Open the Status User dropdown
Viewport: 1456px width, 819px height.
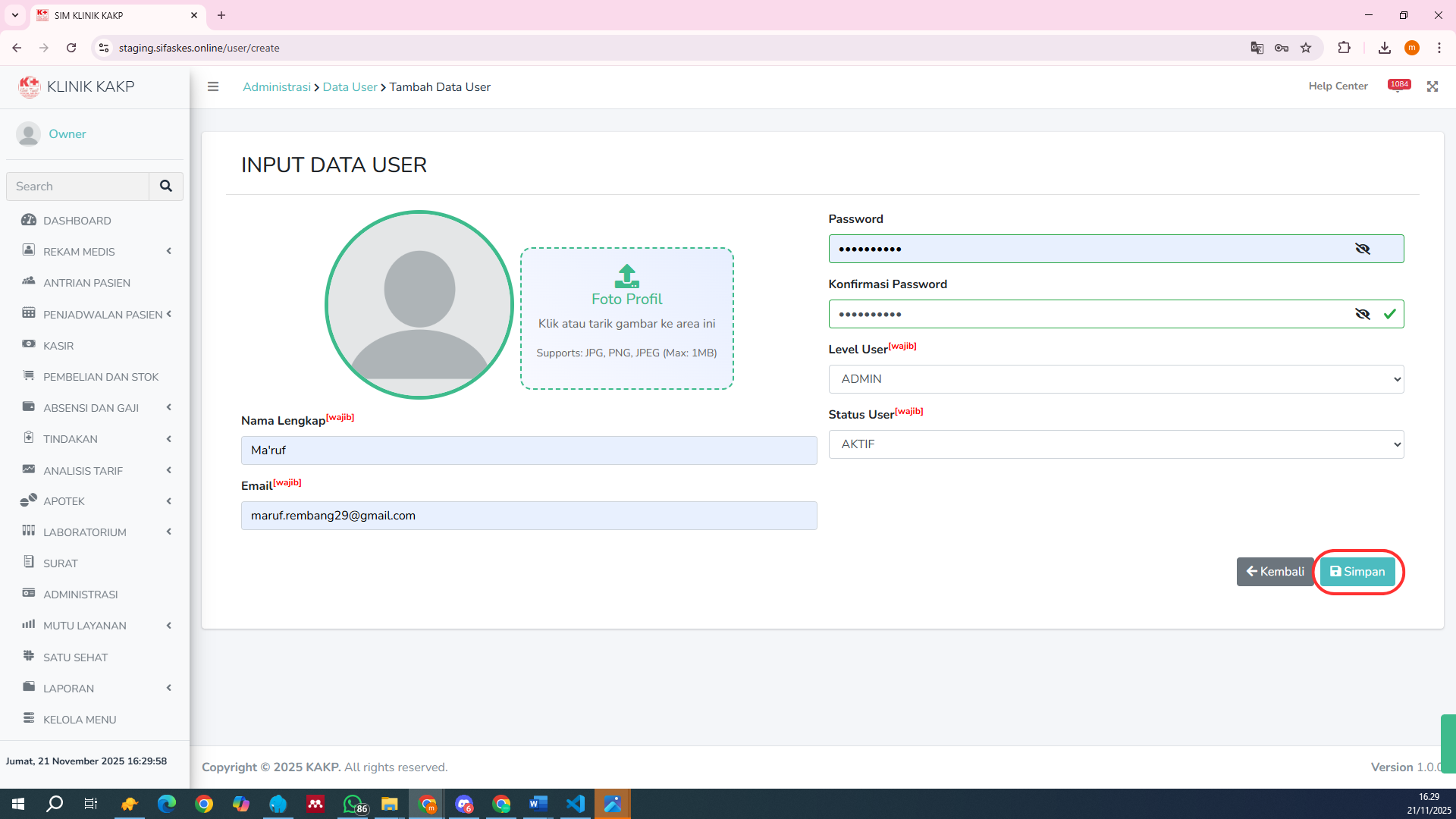pyautogui.click(x=1116, y=444)
